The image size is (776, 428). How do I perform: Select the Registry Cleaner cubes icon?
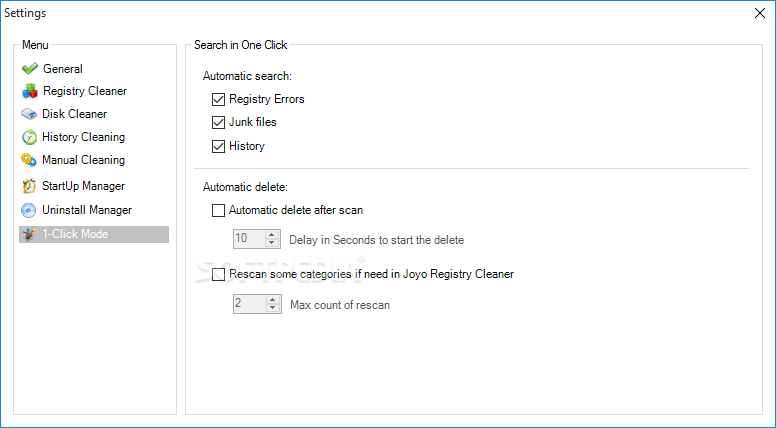click(x=30, y=91)
